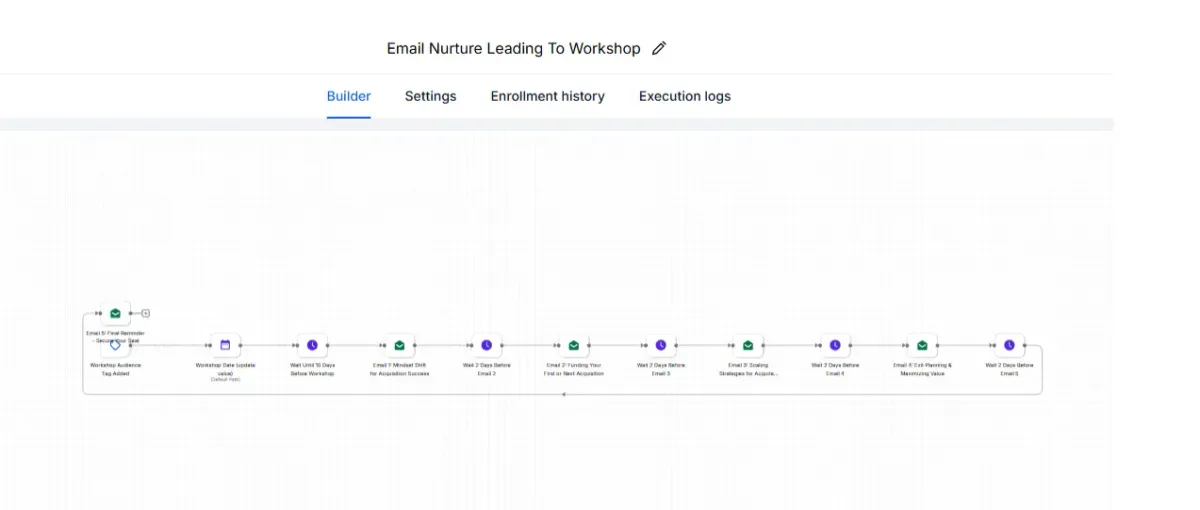The width and height of the screenshot is (1200, 510).
Task: Select the Workshop Audience Tag Added trigger icon
Action: pyautogui.click(x=115, y=346)
